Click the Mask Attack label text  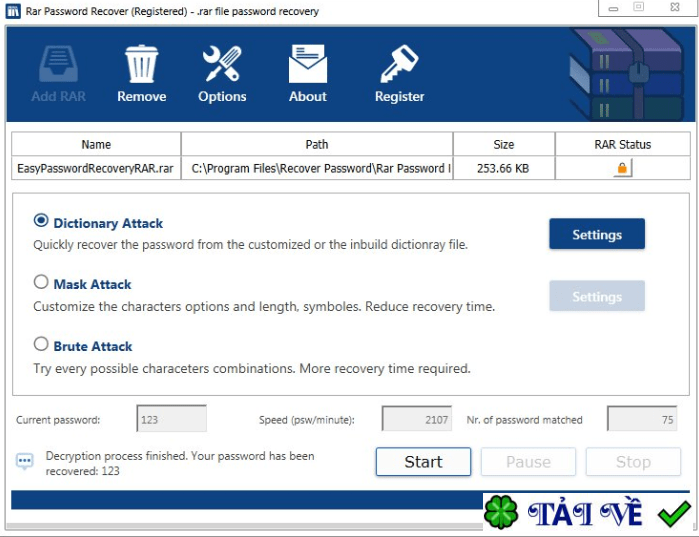[92, 284]
